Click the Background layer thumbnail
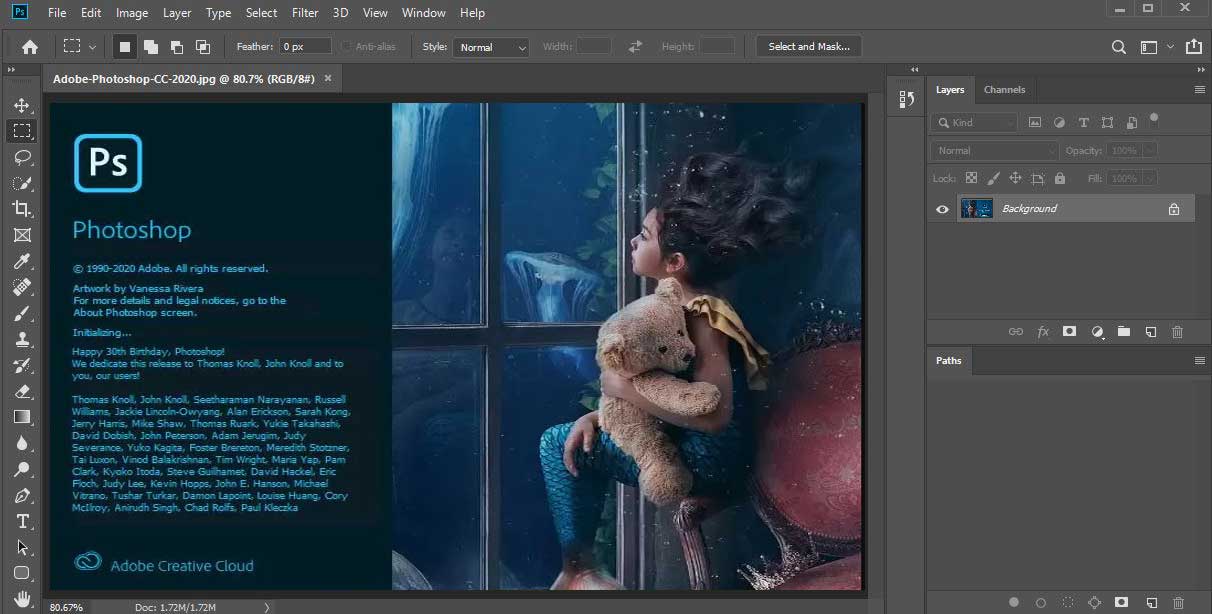Screen dimensions: 1212x614 coord(976,208)
